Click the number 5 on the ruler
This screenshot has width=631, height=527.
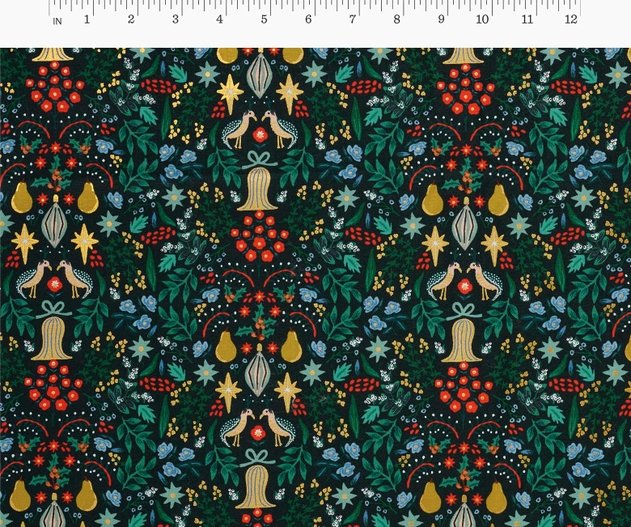pos(264,19)
